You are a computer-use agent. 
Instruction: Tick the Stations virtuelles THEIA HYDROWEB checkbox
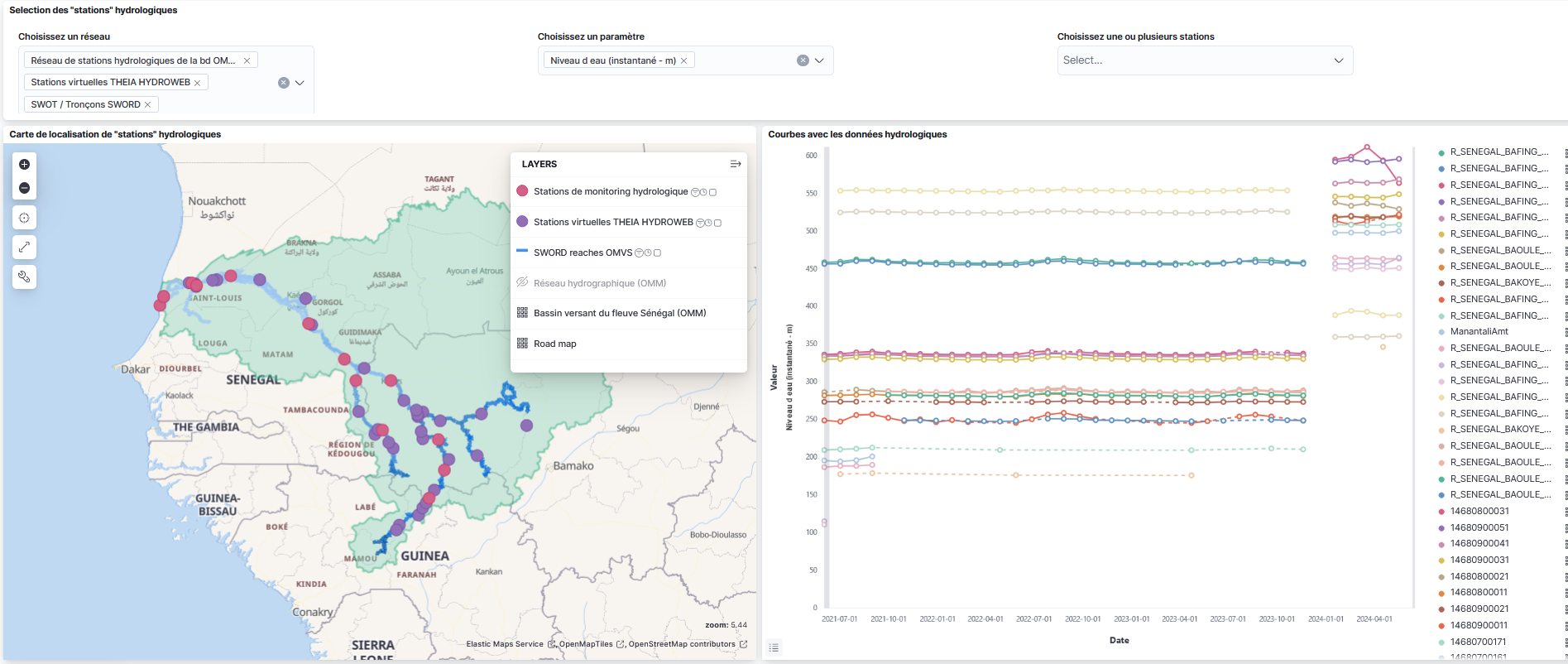717,223
